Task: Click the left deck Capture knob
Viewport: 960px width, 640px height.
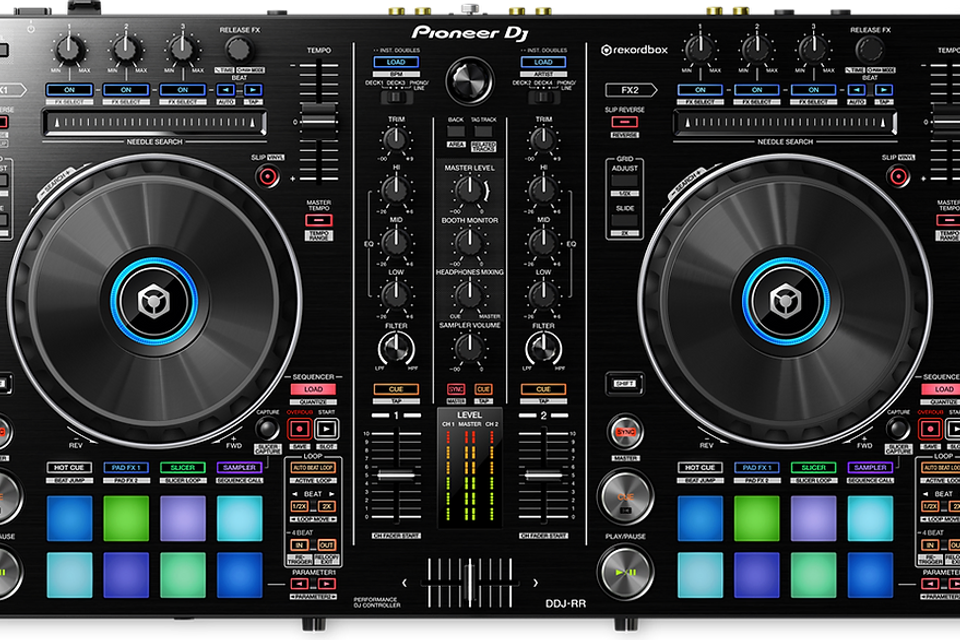Action: click(267, 428)
